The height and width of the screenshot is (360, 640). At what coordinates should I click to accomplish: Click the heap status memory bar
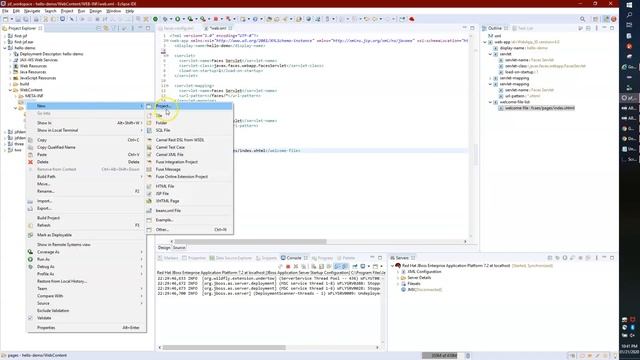tap(444, 356)
